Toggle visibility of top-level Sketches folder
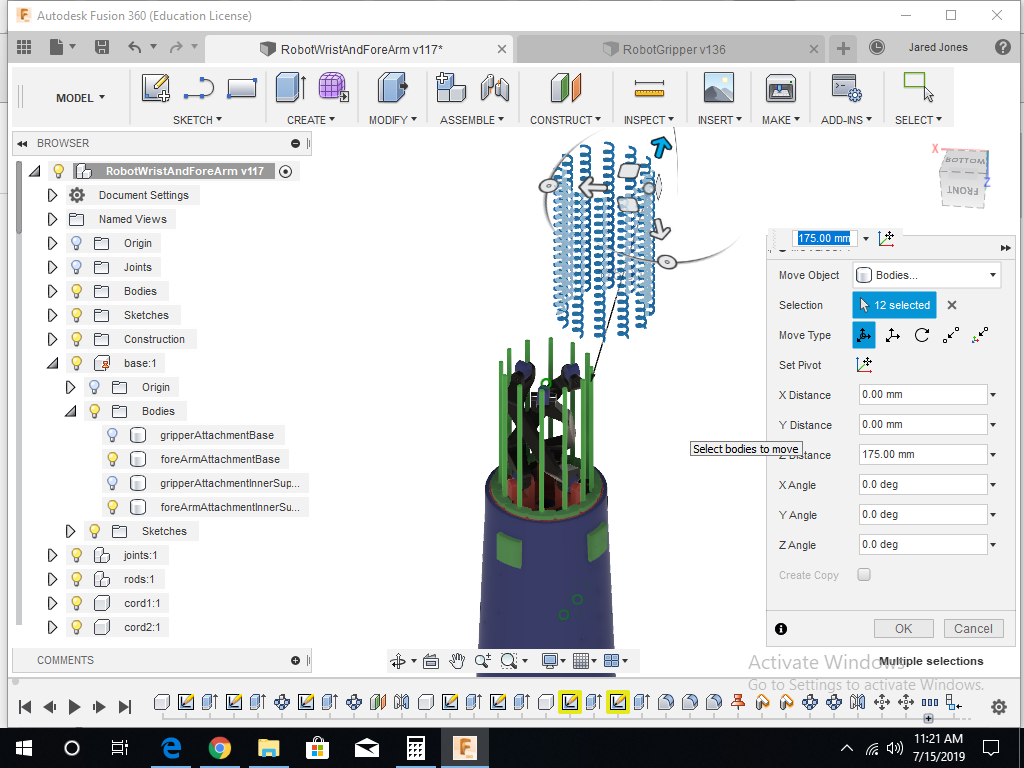The height and width of the screenshot is (768, 1024). click(x=76, y=315)
